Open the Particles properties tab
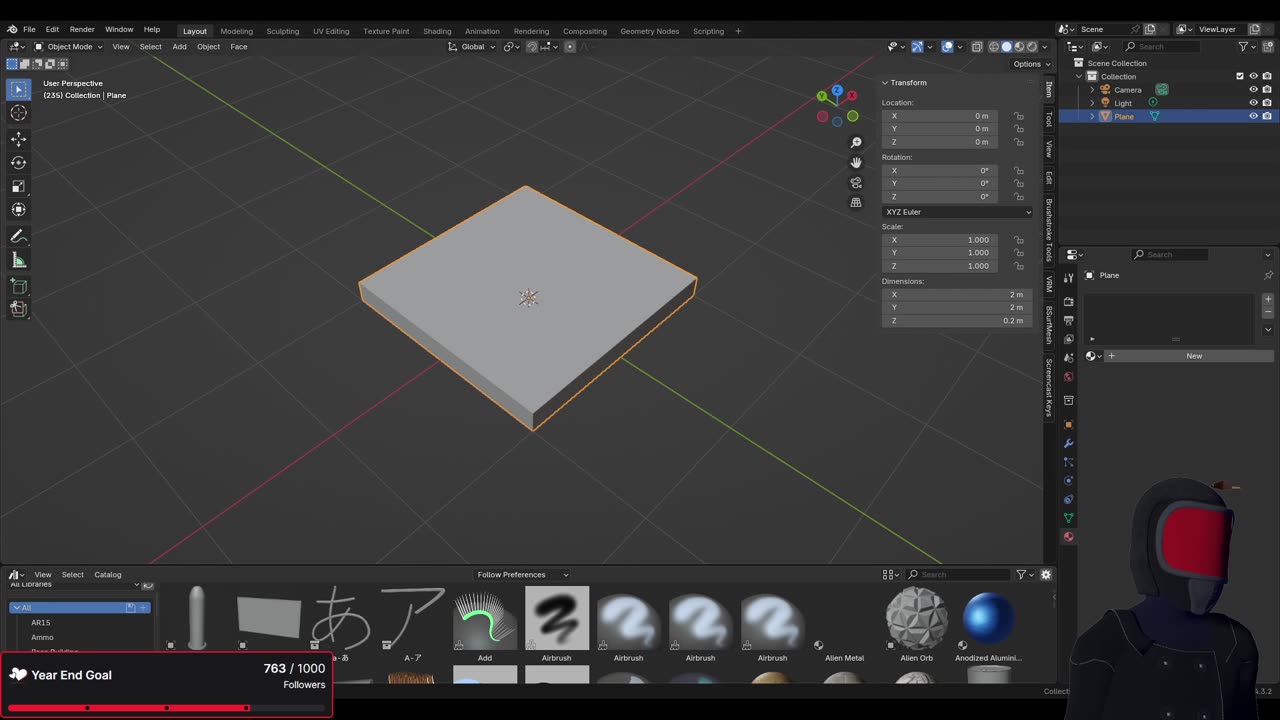The height and width of the screenshot is (720, 1280). coord(1068,462)
